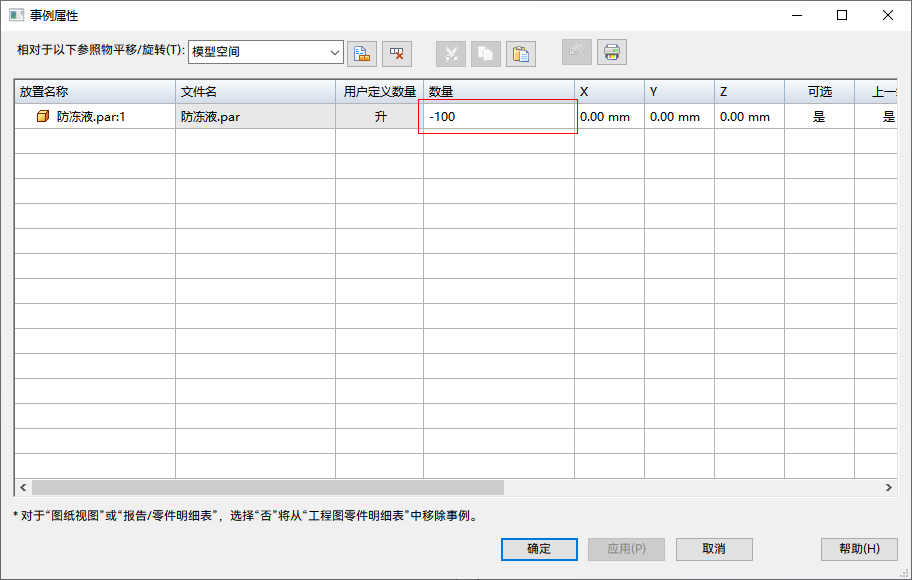Click the X column header
This screenshot has height=580, width=912.
click(x=610, y=91)
